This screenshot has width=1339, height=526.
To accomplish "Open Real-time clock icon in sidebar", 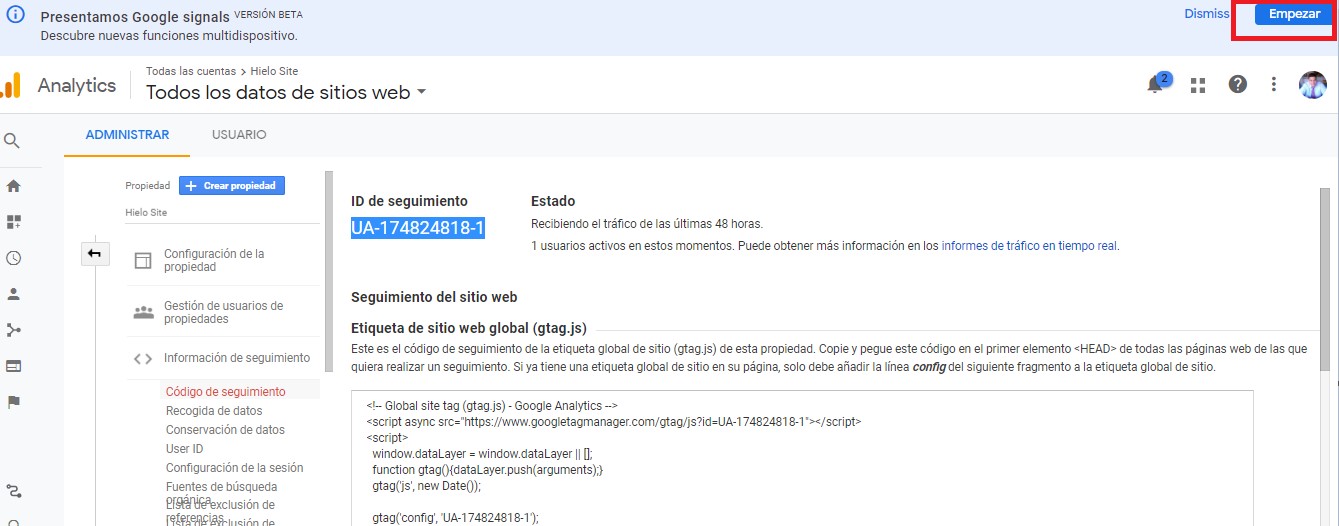I will coord(14,258).
